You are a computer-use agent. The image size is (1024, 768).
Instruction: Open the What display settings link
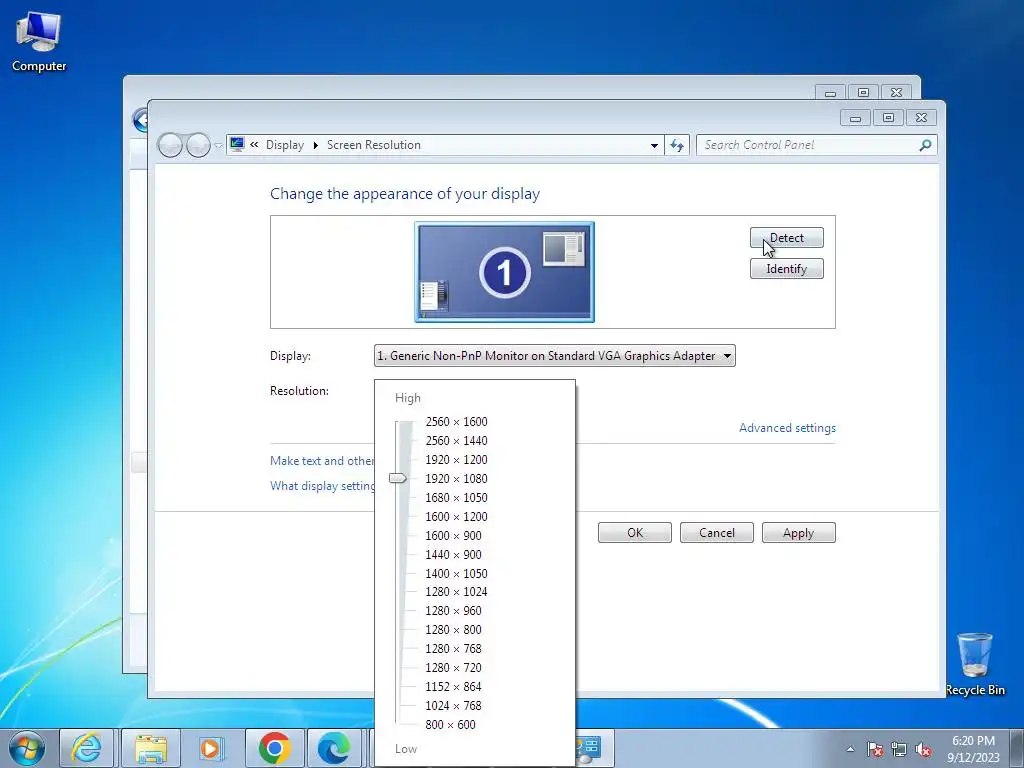[x=322, y=486]
